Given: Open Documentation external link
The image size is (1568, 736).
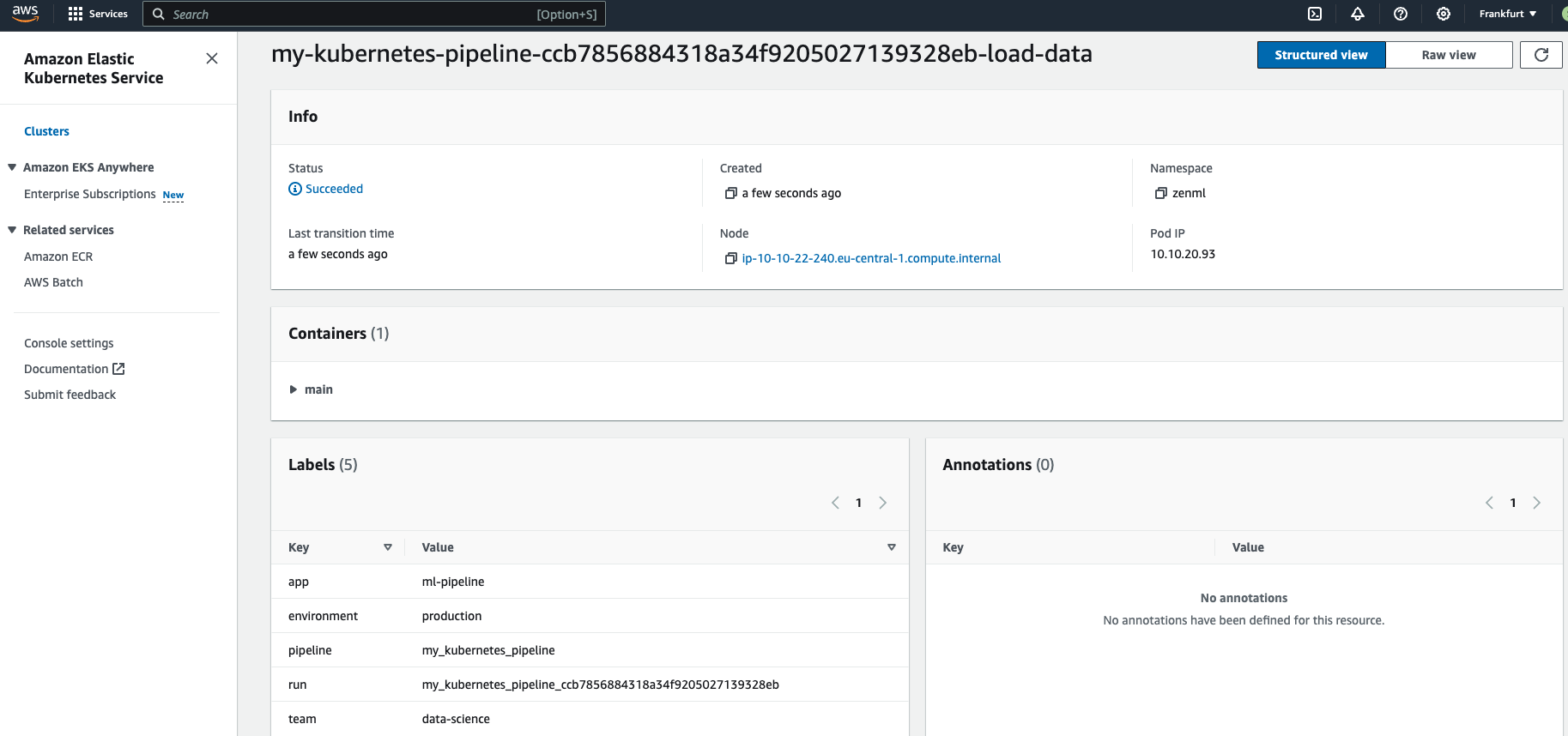Looking at the screenshot, I should click(75, 369).
